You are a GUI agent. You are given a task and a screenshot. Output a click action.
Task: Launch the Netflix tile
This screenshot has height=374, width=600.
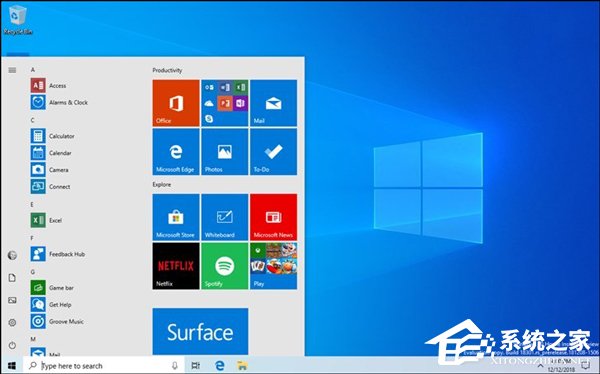(x=176, y=266)
